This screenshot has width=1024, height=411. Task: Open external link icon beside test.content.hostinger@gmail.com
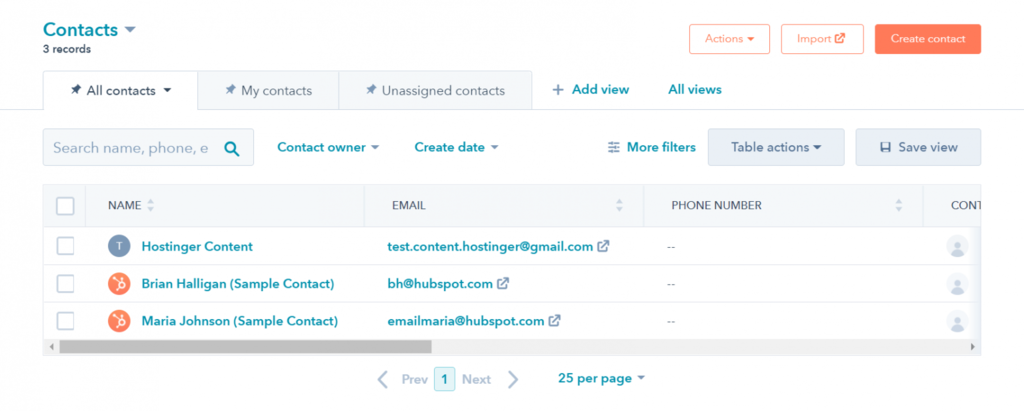pos(604,246)
